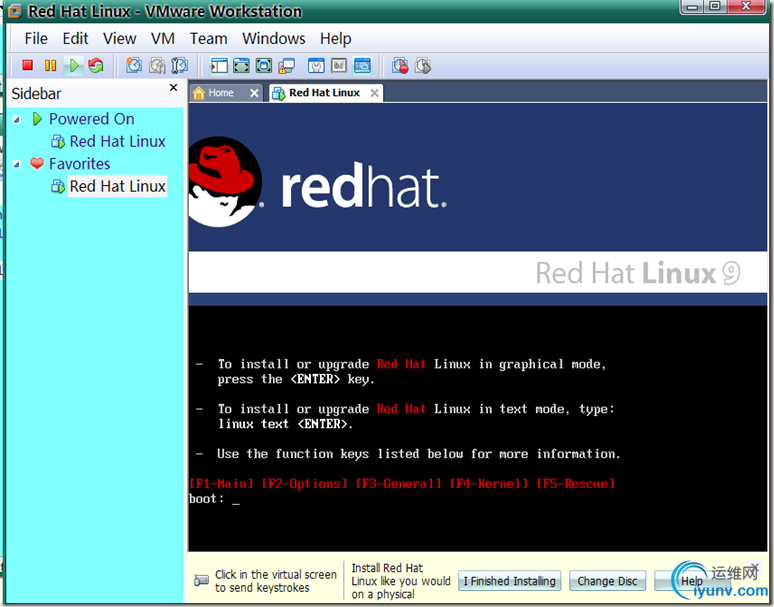Click the 'Install Red Hat Linux like you would' message
The image size is (774, 607).
(401, 581)
